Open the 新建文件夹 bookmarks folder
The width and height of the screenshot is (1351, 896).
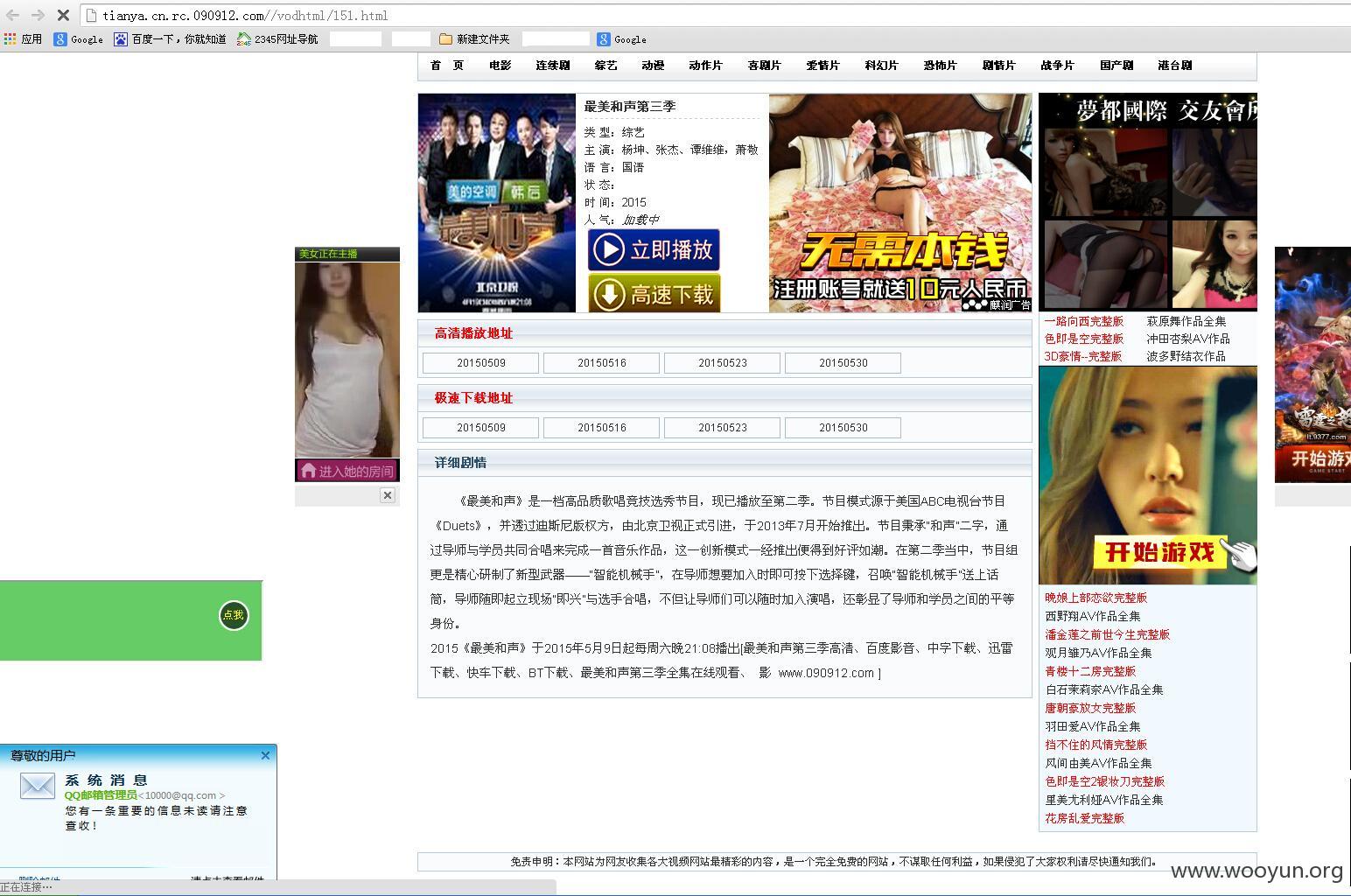474,38
